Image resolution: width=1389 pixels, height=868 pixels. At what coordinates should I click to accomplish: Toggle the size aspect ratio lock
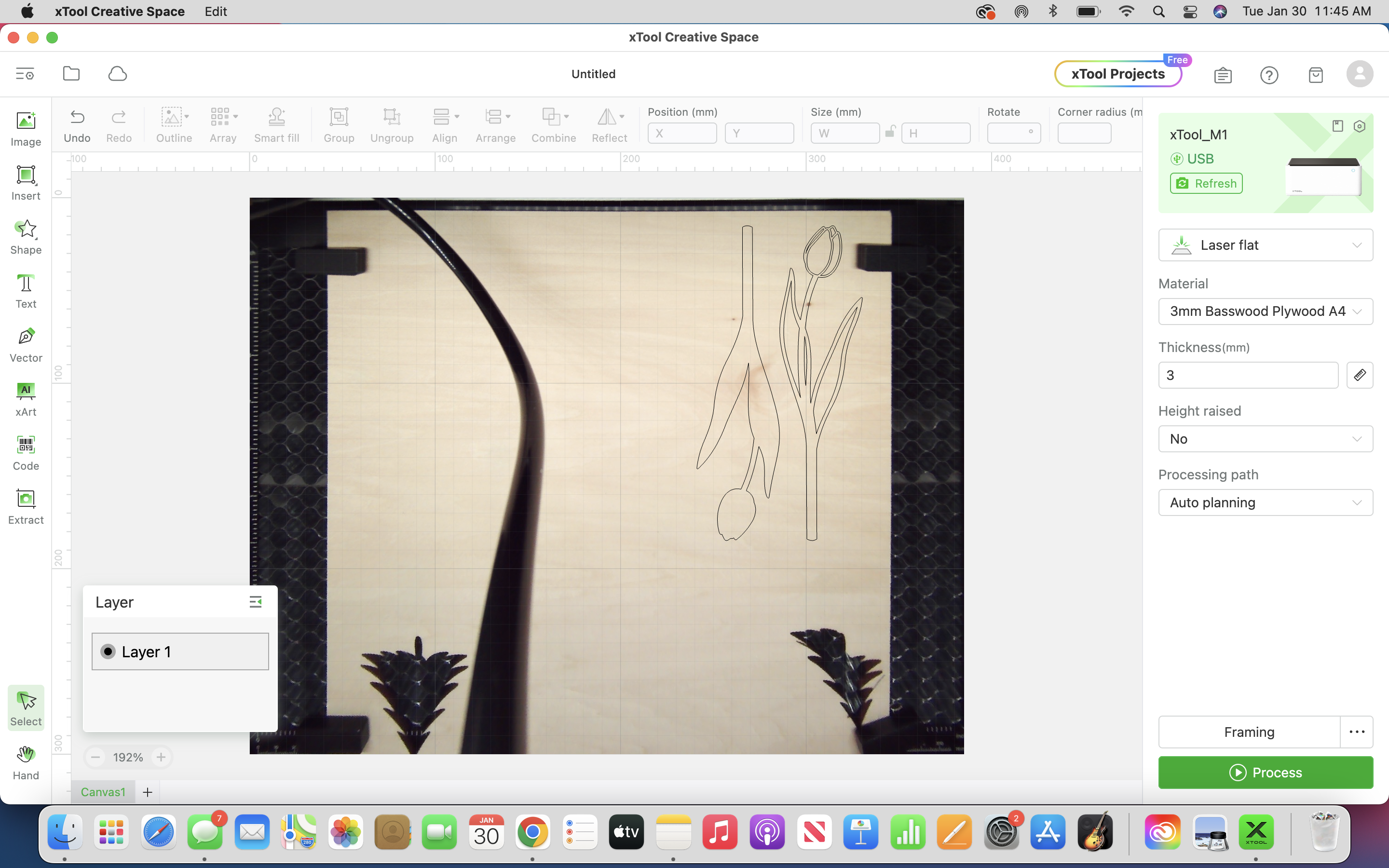tap(890, 132)
